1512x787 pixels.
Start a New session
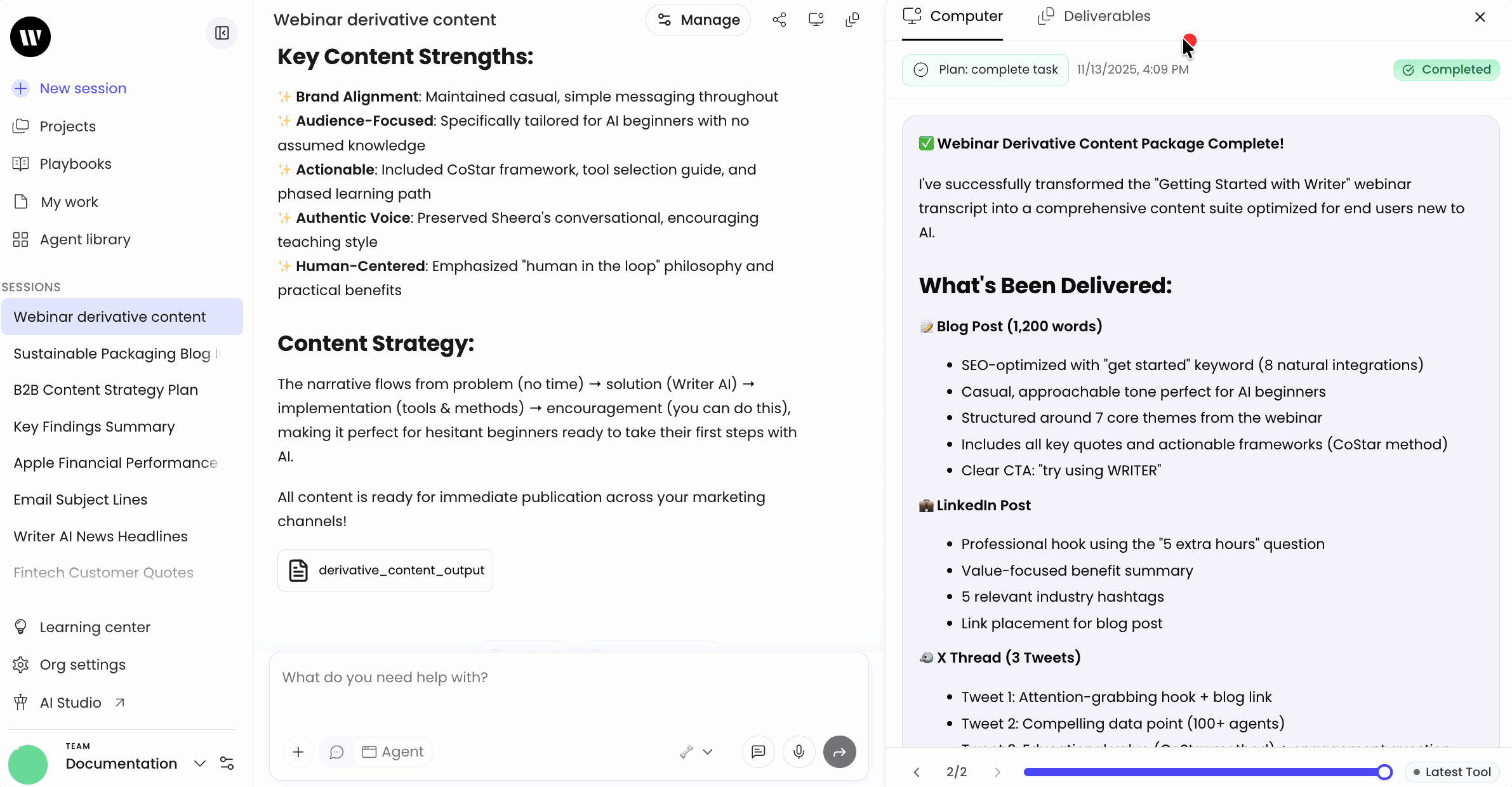pos(83,88)
